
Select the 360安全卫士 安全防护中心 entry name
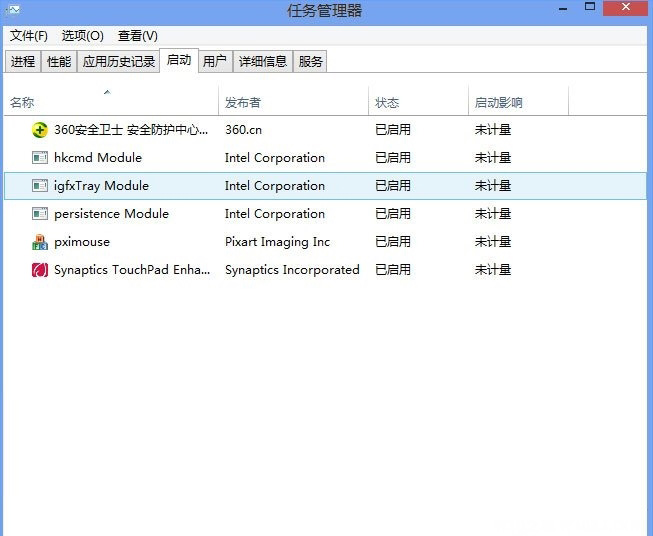tap(131, 130)
